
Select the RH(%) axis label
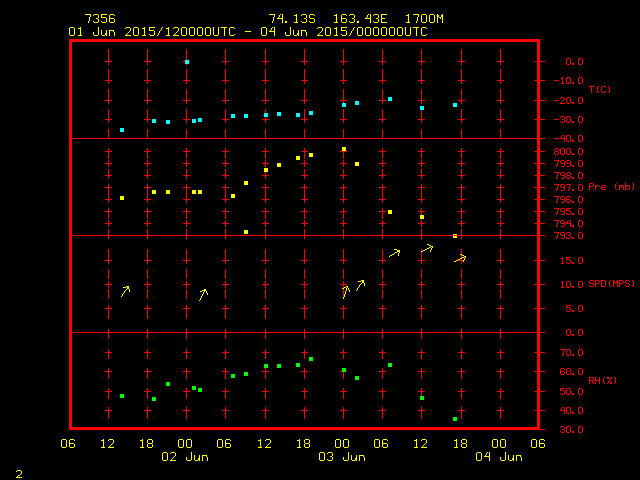(600, 381)
